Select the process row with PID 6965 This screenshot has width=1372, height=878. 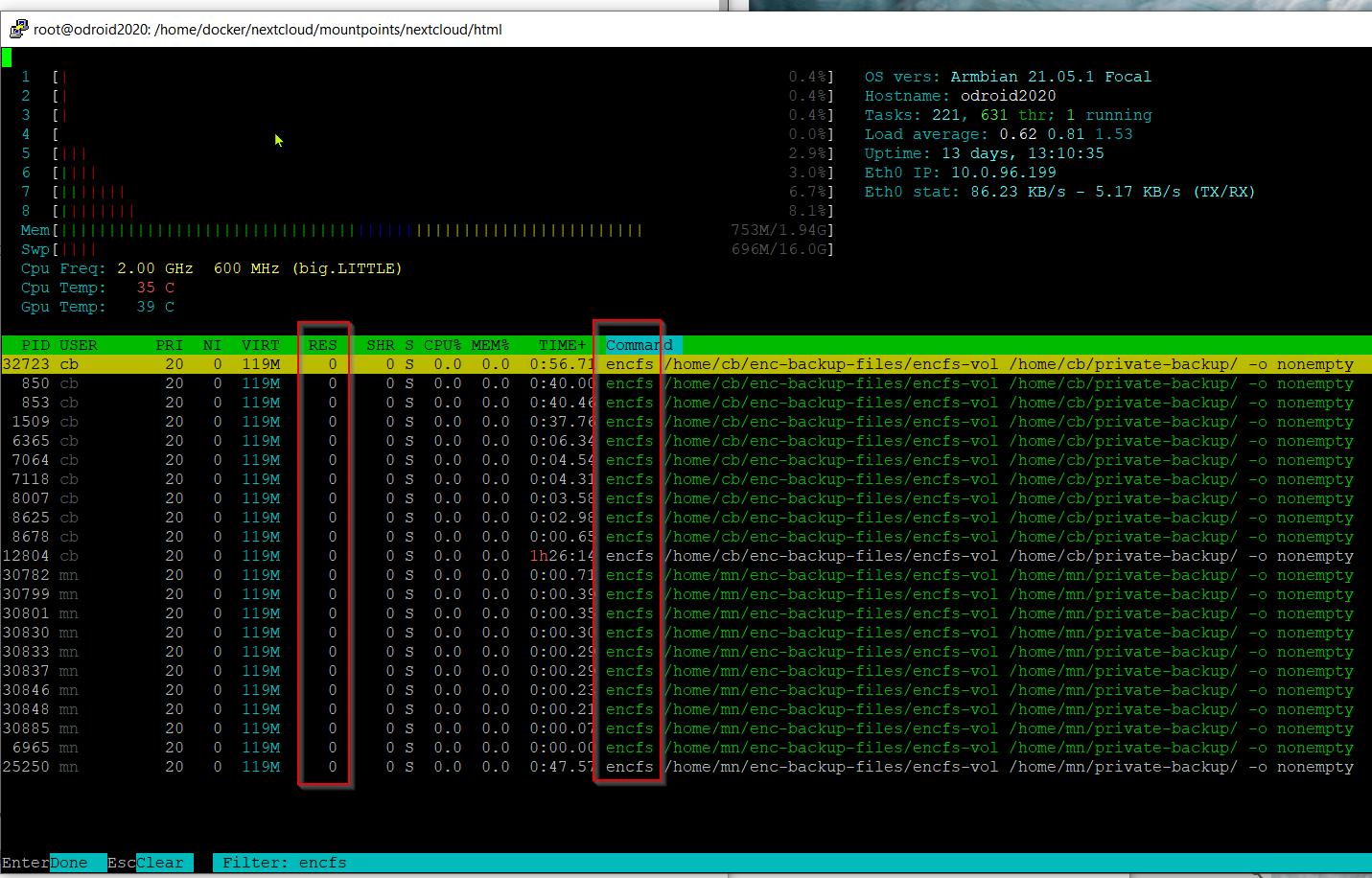[x=686, y=748]
